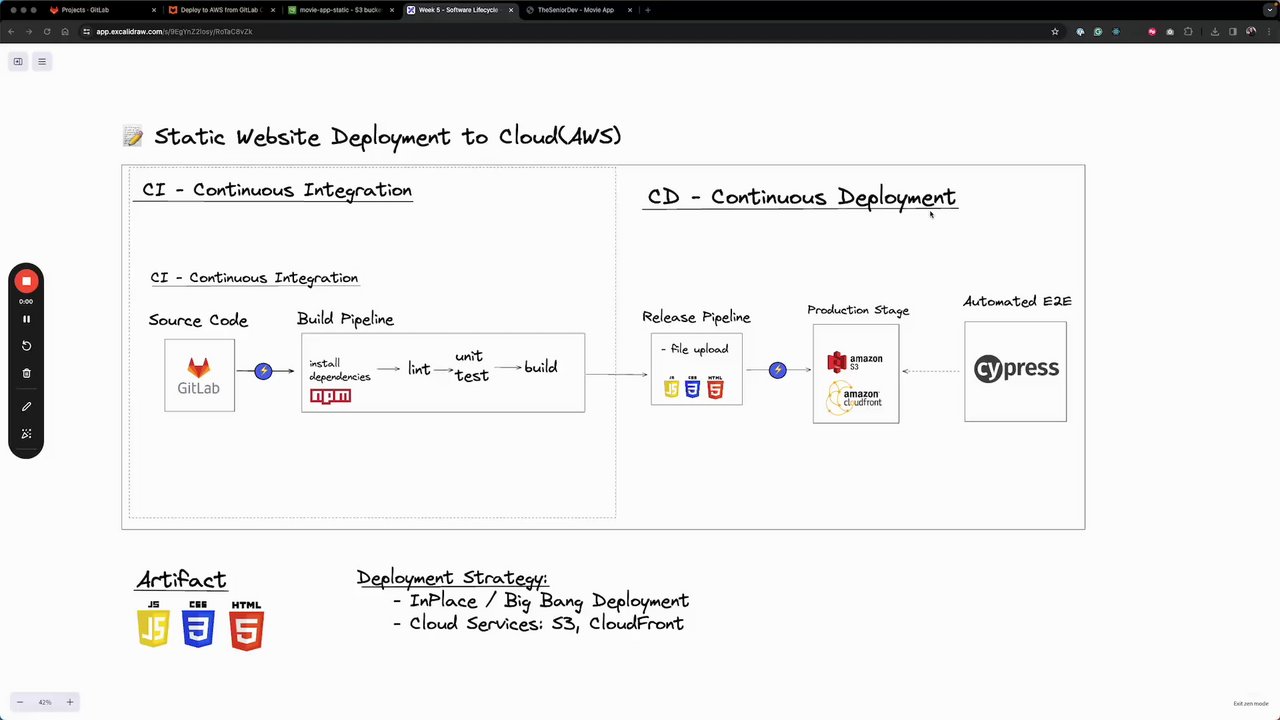Select the 'unit test' step text

pos(471,366)
